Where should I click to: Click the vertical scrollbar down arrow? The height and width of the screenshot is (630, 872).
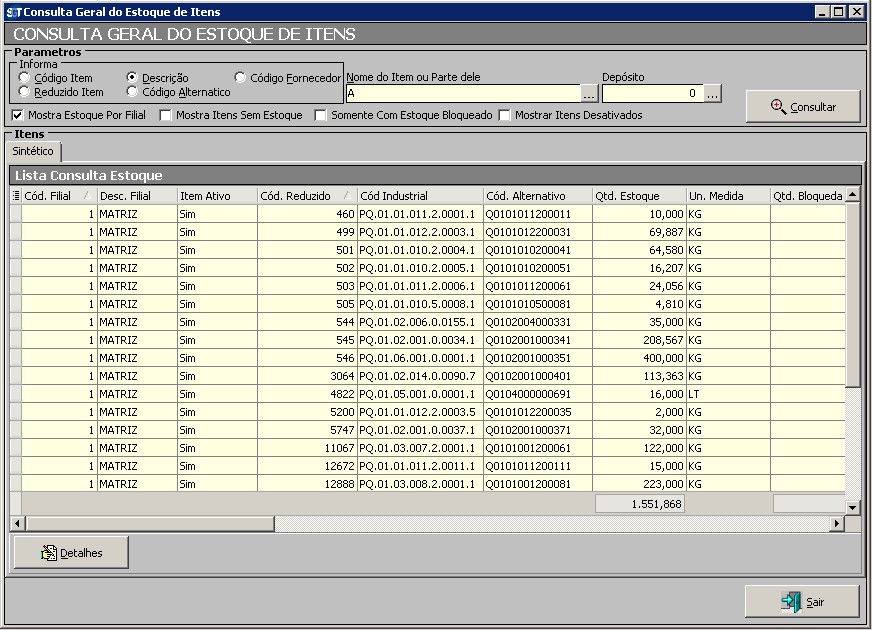(853, 508)
